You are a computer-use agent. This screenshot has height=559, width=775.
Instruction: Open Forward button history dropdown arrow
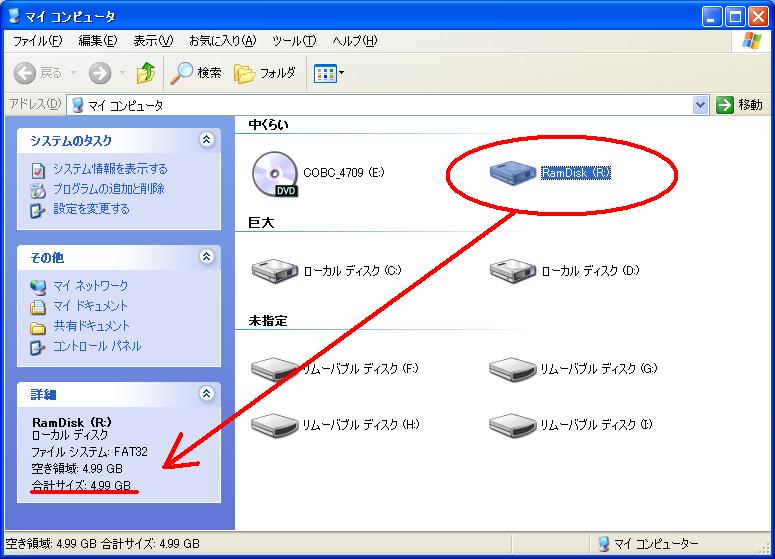pyautogui.click(x=122, y=73)
